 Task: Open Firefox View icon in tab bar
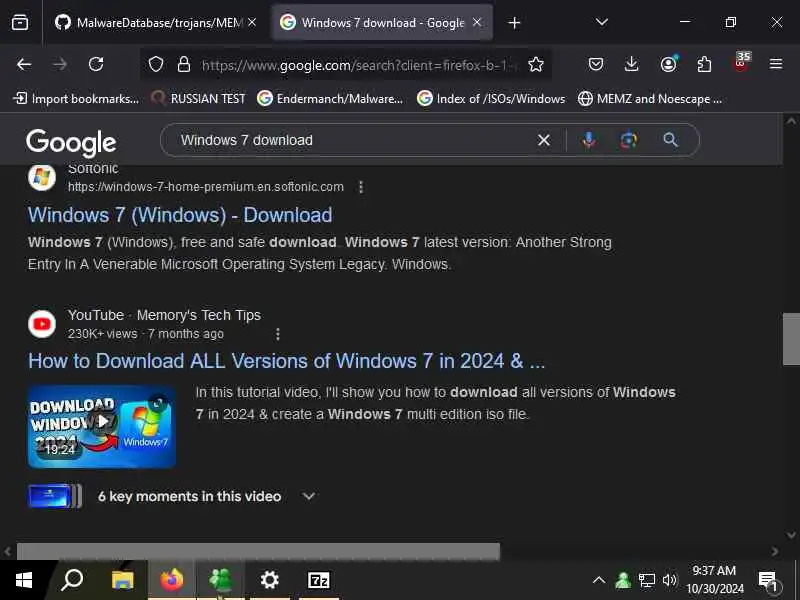pyautogui.click(x=20, y=22)
